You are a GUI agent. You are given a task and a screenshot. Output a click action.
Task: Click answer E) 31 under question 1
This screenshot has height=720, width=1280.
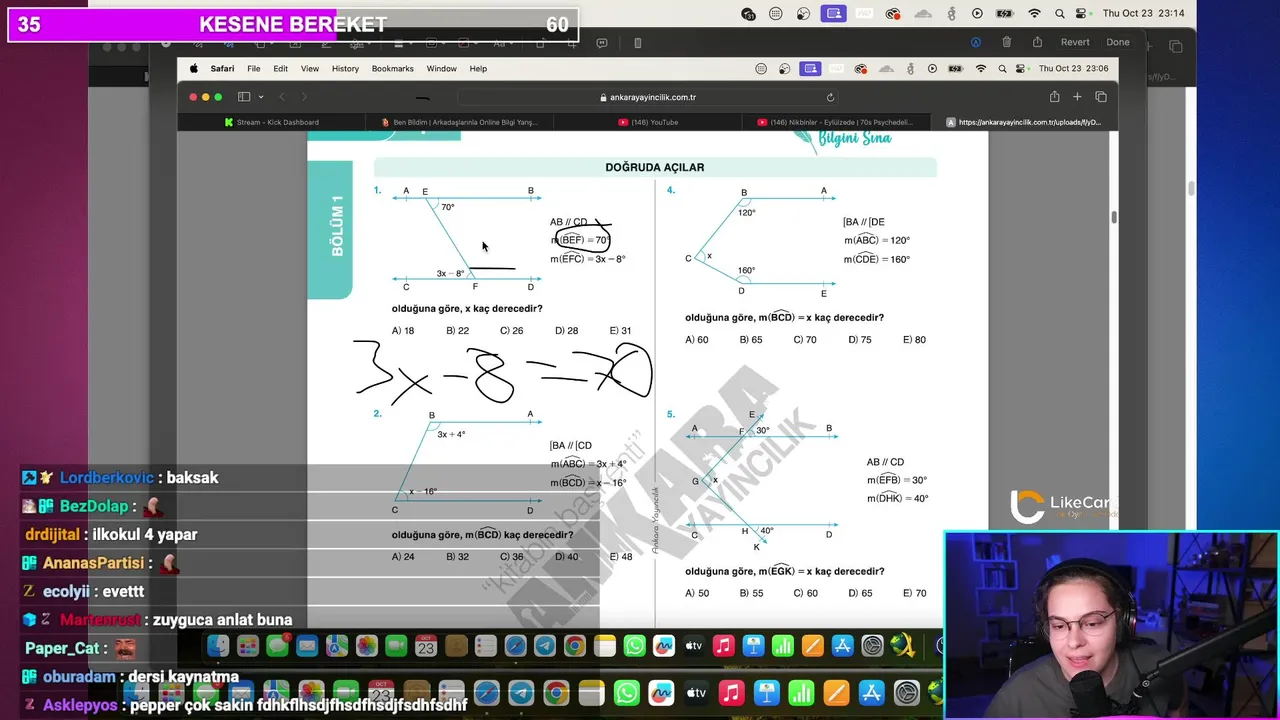coord(620,331)
